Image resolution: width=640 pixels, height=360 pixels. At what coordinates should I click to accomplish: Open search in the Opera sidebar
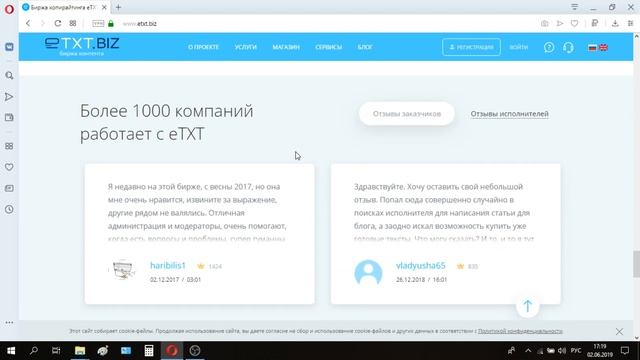click(9, 76)
